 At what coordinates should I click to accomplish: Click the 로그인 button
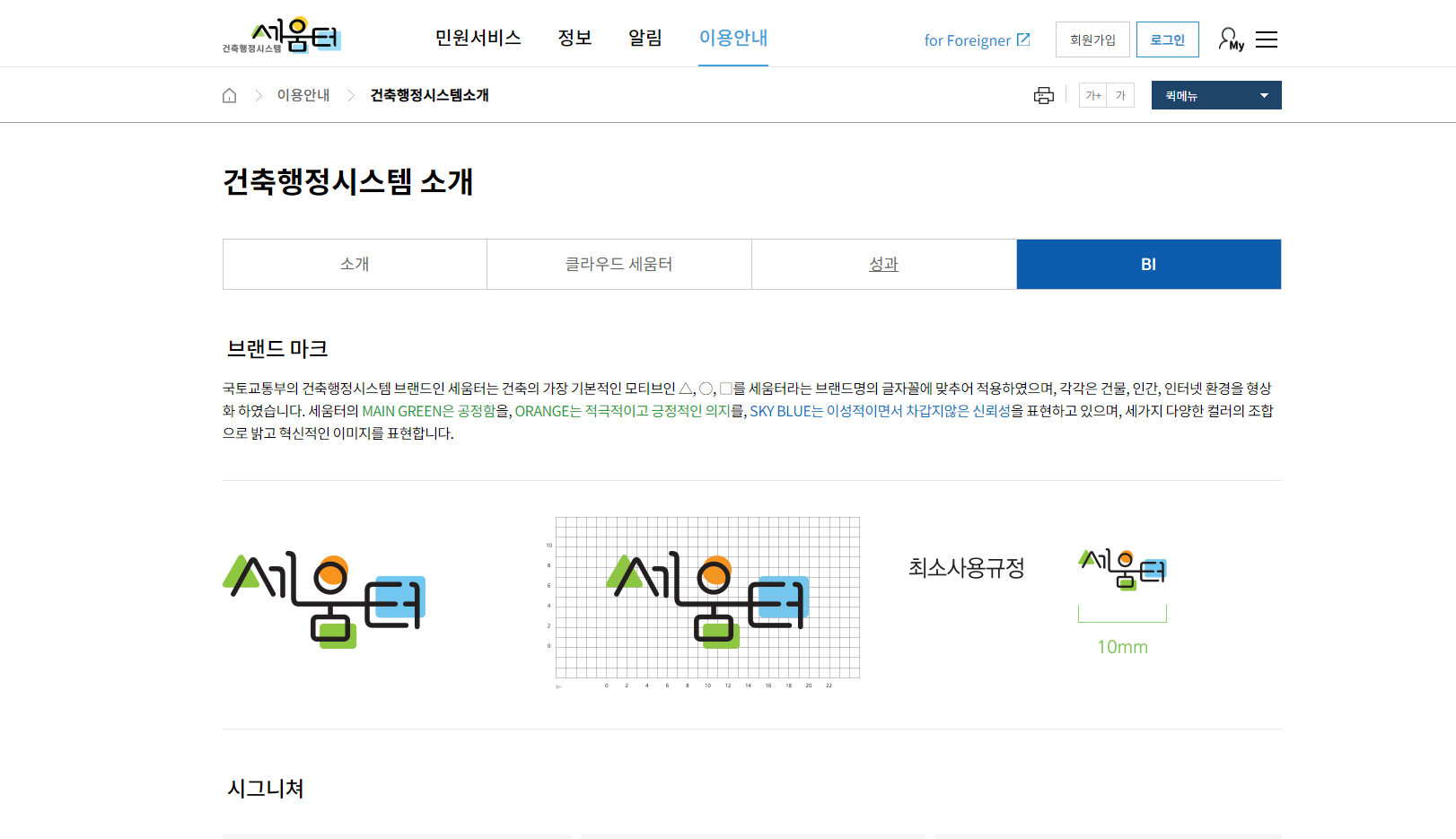1167,39
